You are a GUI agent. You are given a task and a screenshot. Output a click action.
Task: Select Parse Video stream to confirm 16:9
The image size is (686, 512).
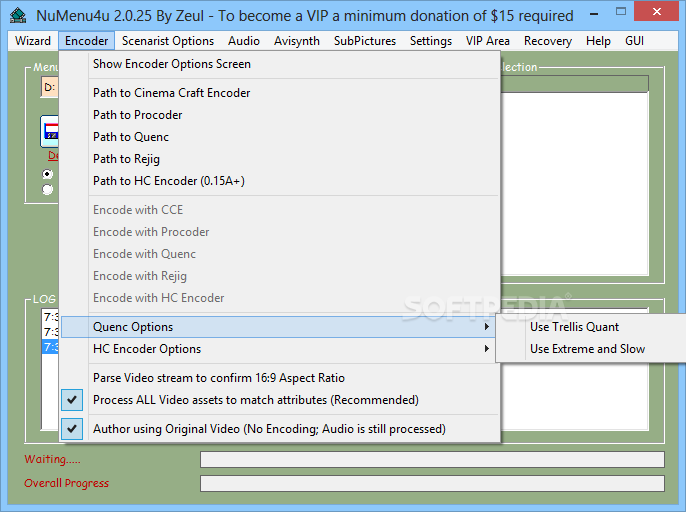click(x=280, y=378)
